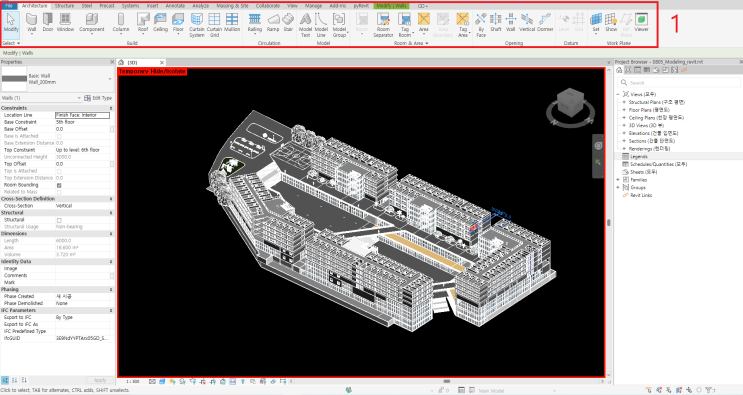
Task: Activate the Tag Room tool
Action: pos(405,25)
